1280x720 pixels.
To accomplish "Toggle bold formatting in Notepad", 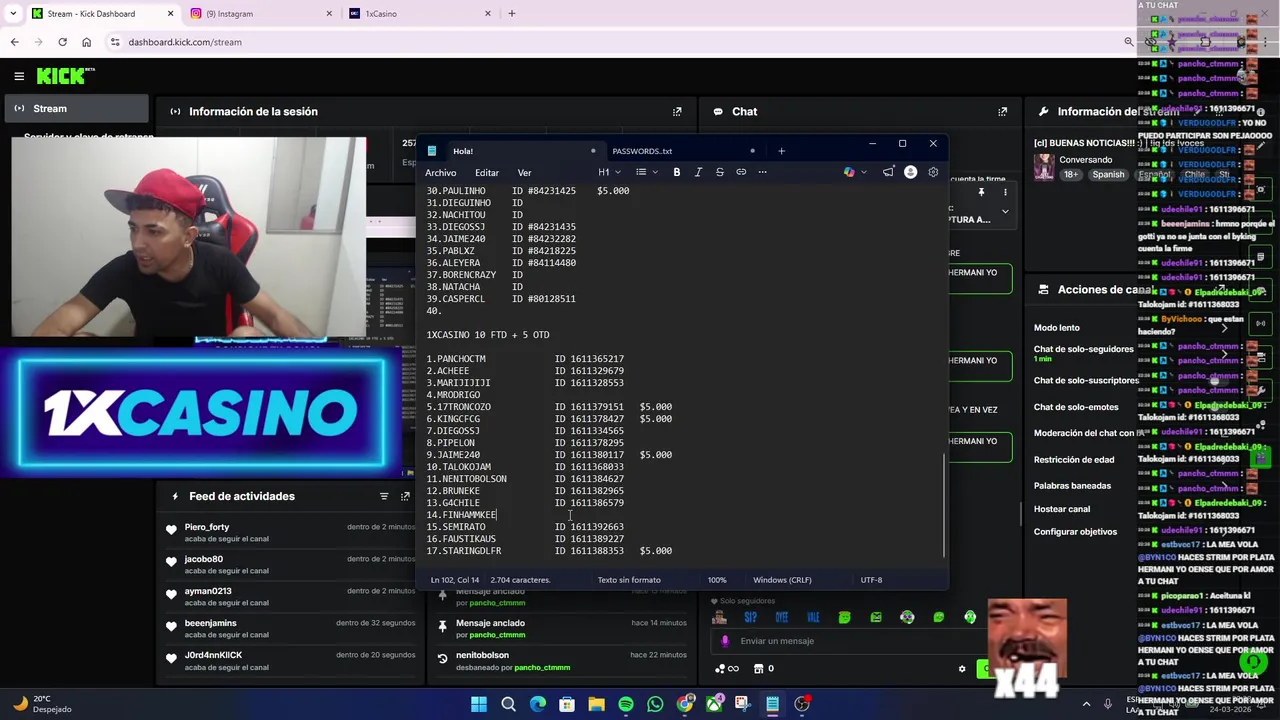I will (677, 172).
